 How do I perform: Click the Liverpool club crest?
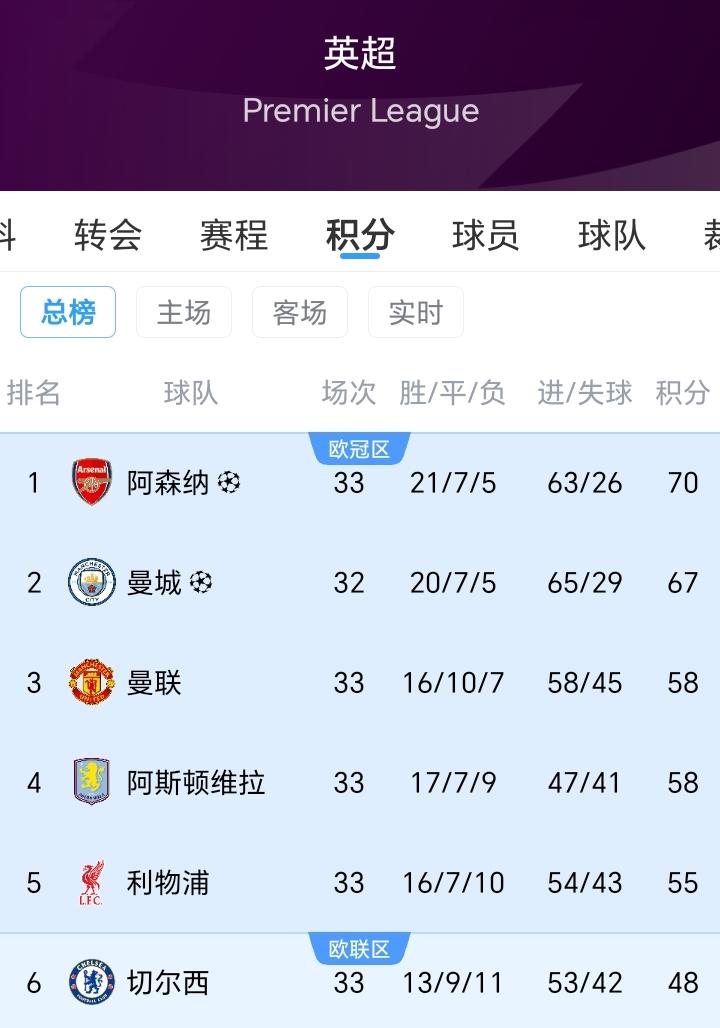91,883
